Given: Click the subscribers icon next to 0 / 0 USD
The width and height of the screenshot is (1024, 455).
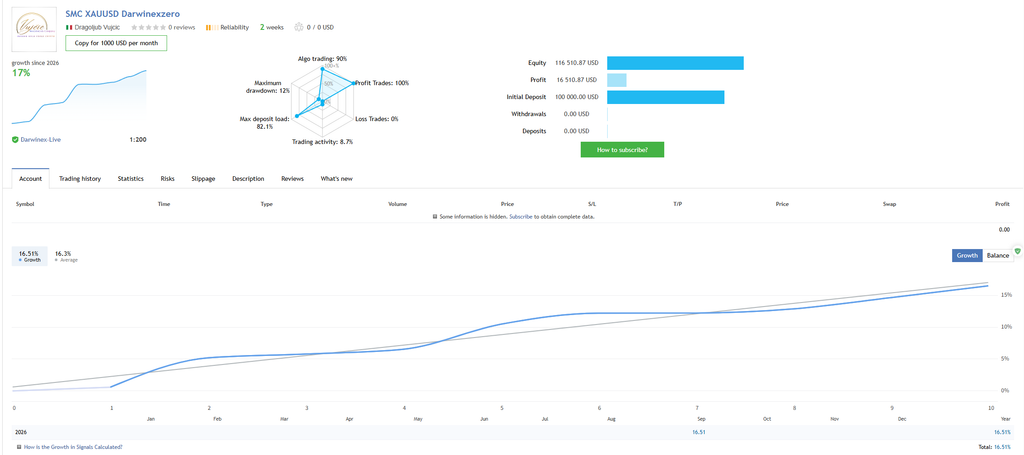Looking at the screenshot, I should tap(299, 27).
